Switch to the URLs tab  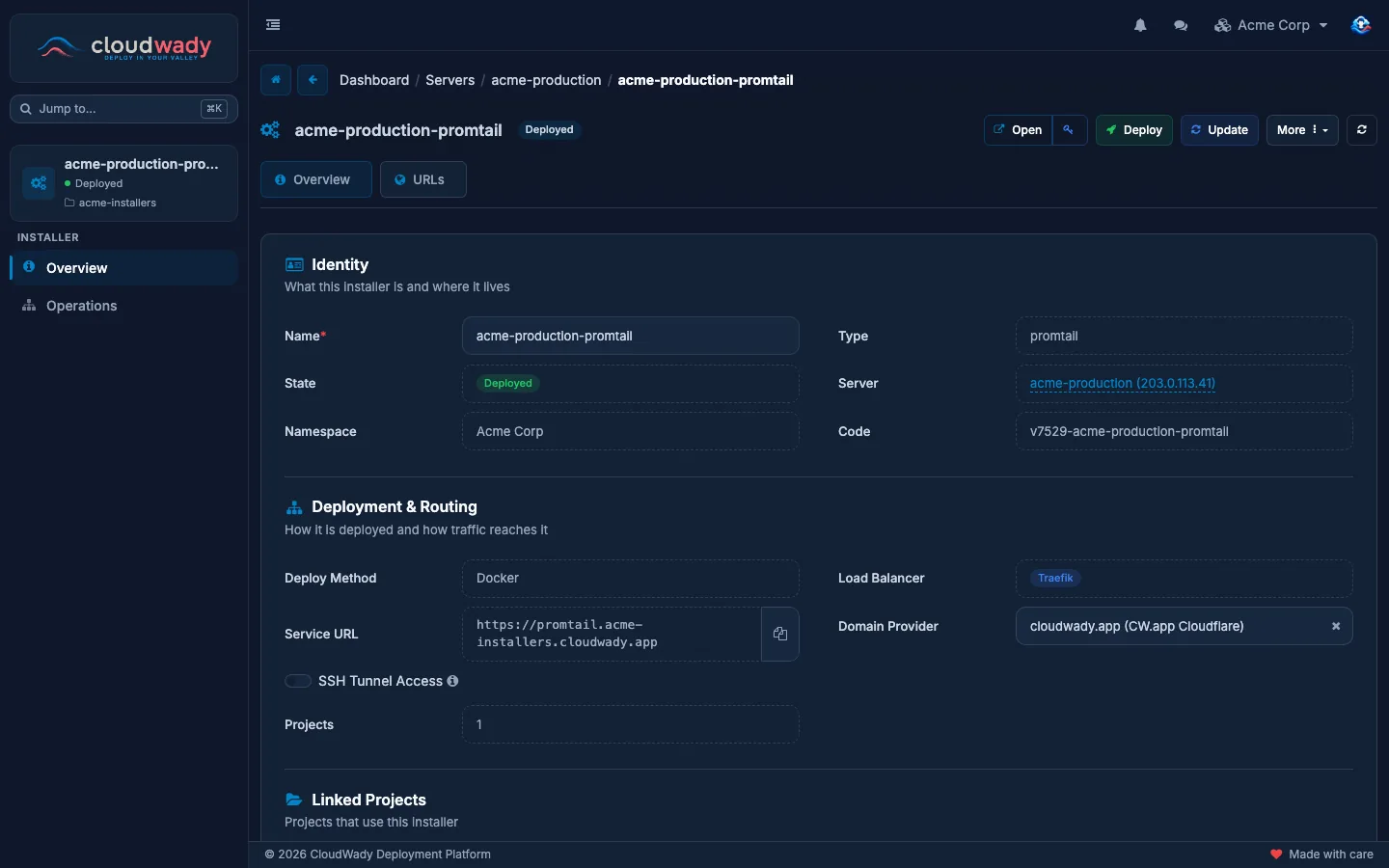[423, 179]
